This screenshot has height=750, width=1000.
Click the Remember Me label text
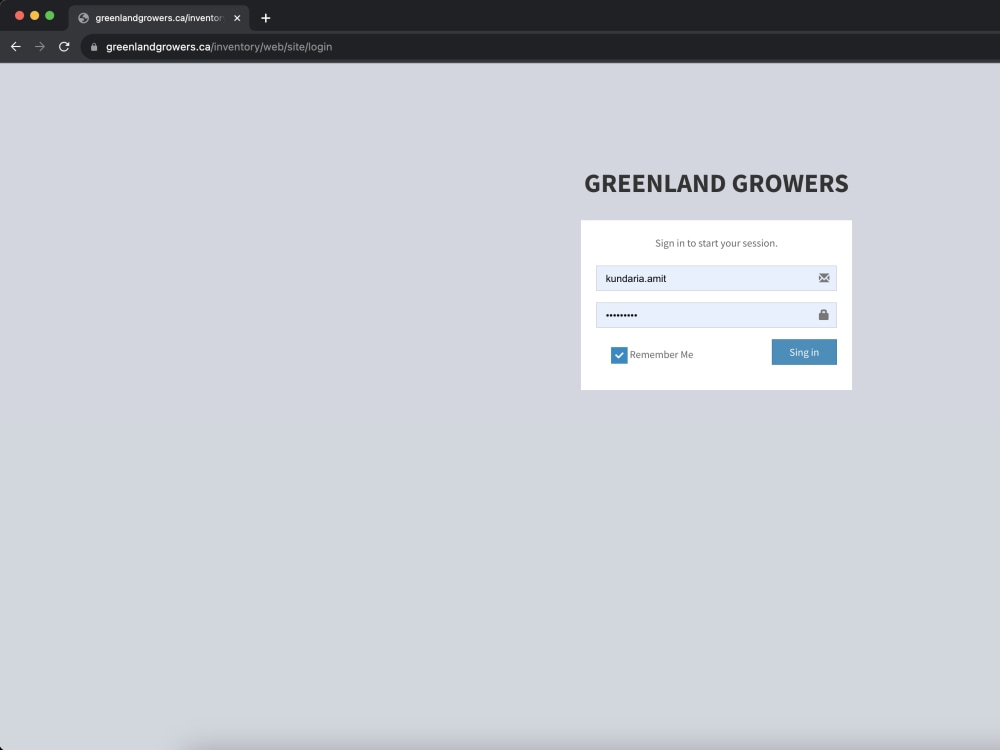point(661,355)
